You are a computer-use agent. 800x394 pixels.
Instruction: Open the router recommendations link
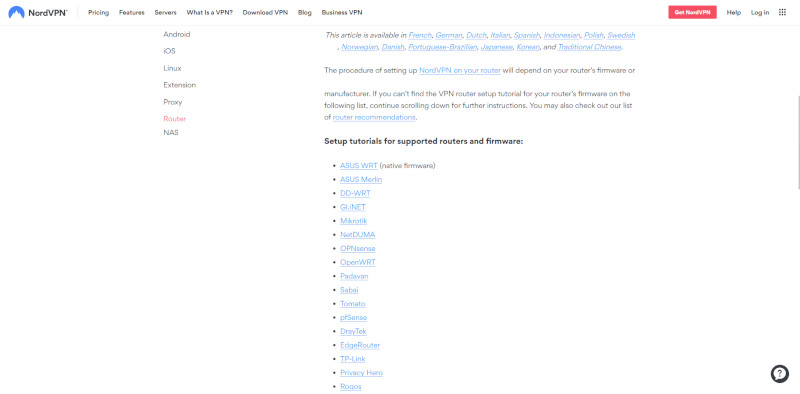[374, 117]
